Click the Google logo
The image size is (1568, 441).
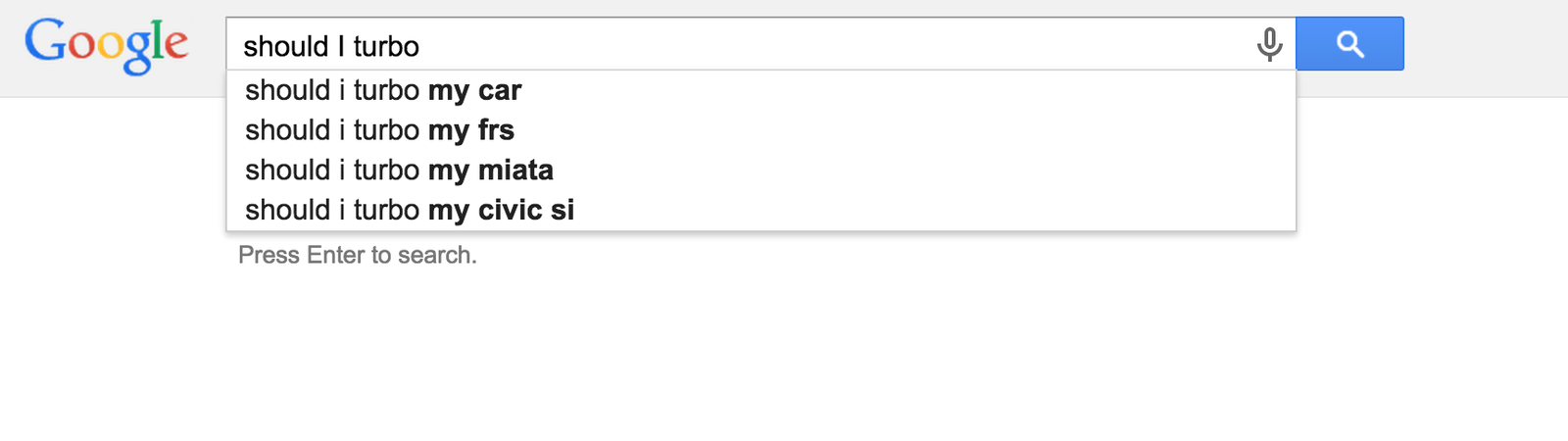click(106, 44)
